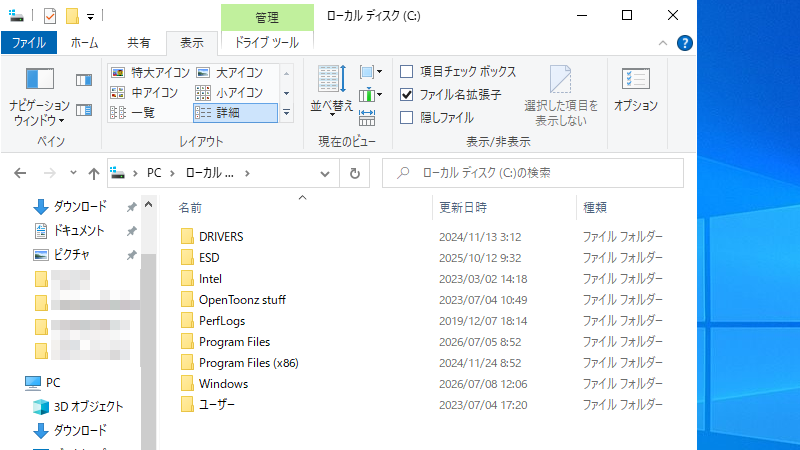Screen dimensions: 800x450
Task: Choose 小アイコン layout
Action: click(230, 92)
